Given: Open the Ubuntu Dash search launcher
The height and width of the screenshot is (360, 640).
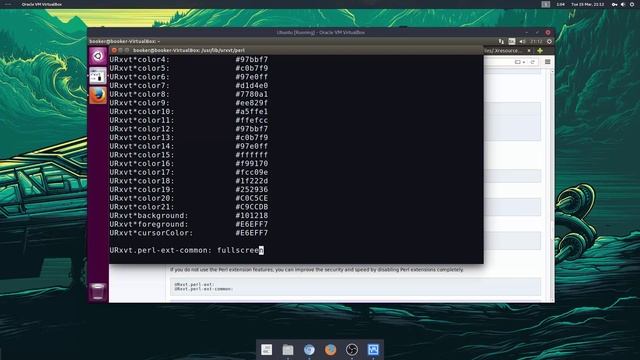Looking at the screenshot, I should [x=98, y=56].
